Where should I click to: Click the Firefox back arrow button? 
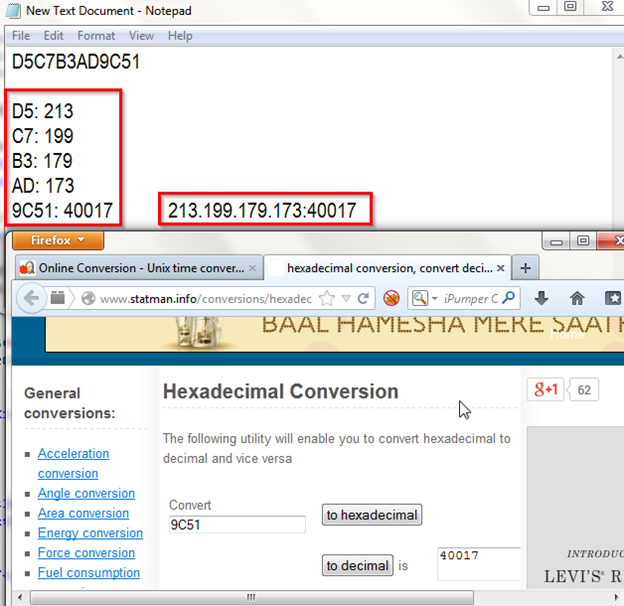pos(31,298)
